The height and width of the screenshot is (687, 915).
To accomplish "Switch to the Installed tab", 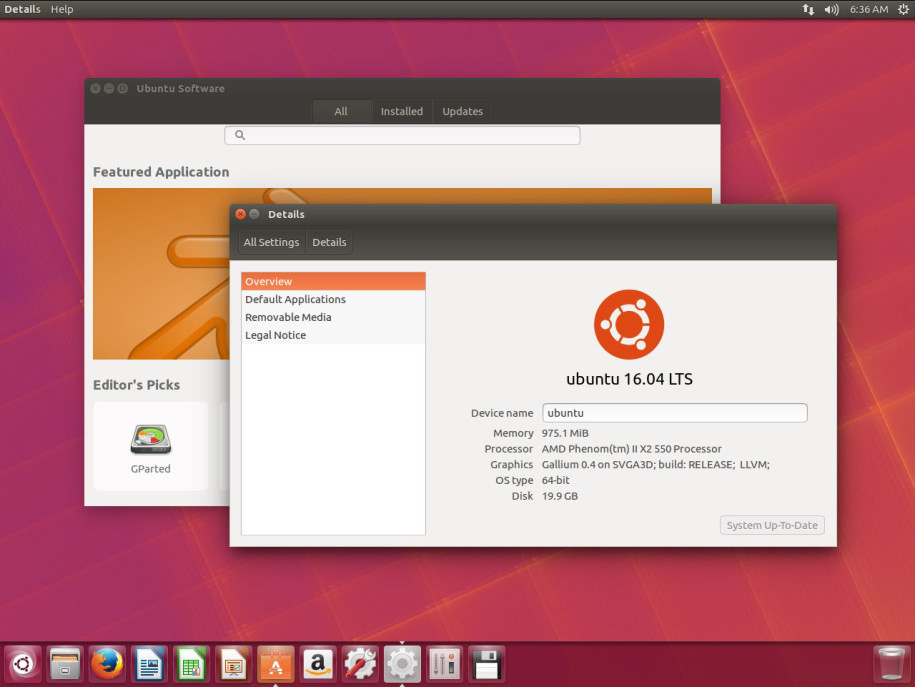I will pos(402,111).
